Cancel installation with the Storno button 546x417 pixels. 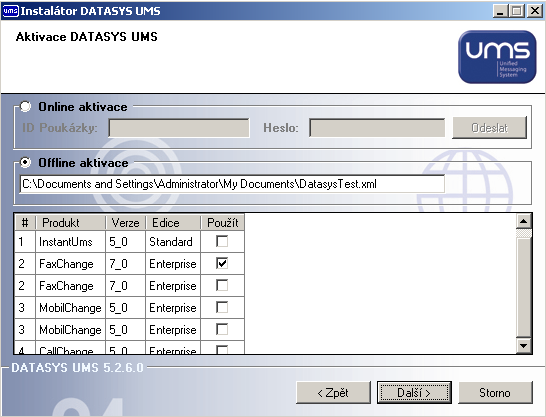click(495, 393)
